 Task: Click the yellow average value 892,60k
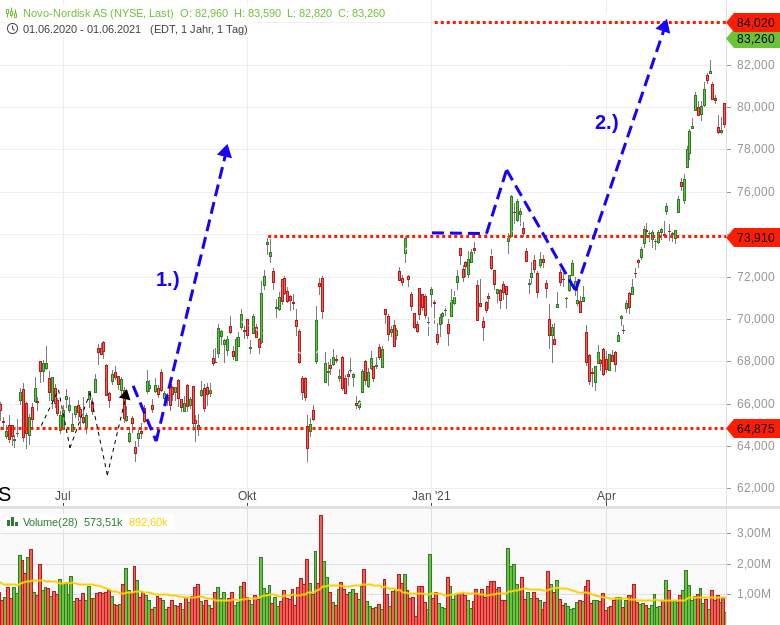148,522
